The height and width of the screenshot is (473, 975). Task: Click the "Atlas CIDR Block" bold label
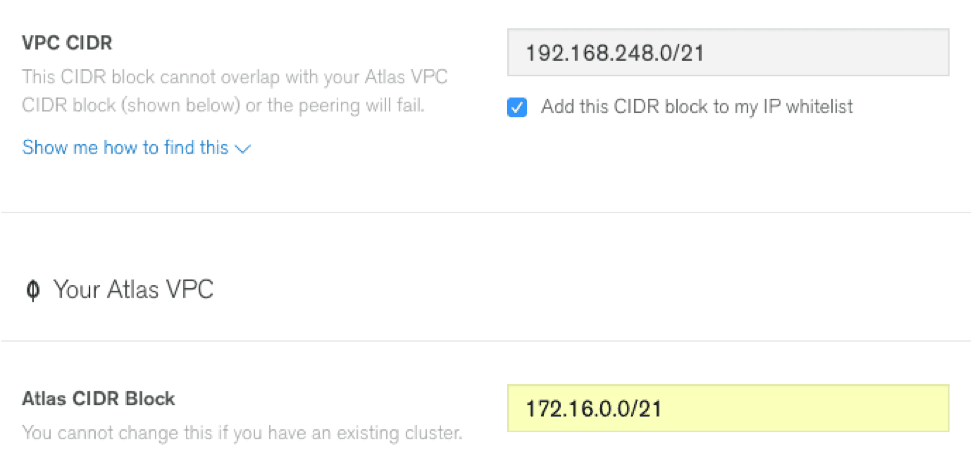pos(98,398)
